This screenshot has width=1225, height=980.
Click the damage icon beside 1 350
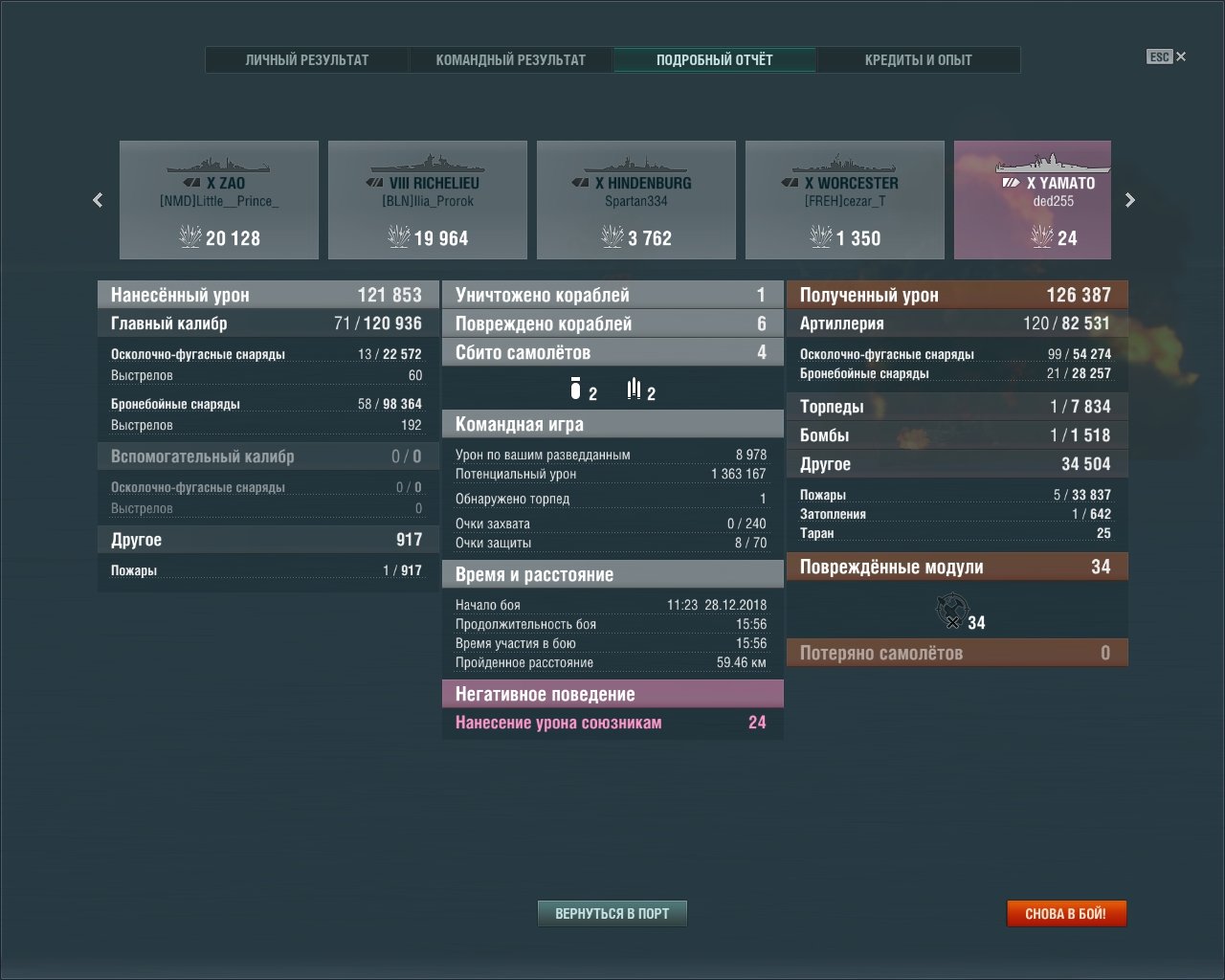pyautogui.click(x=821, y=236)
